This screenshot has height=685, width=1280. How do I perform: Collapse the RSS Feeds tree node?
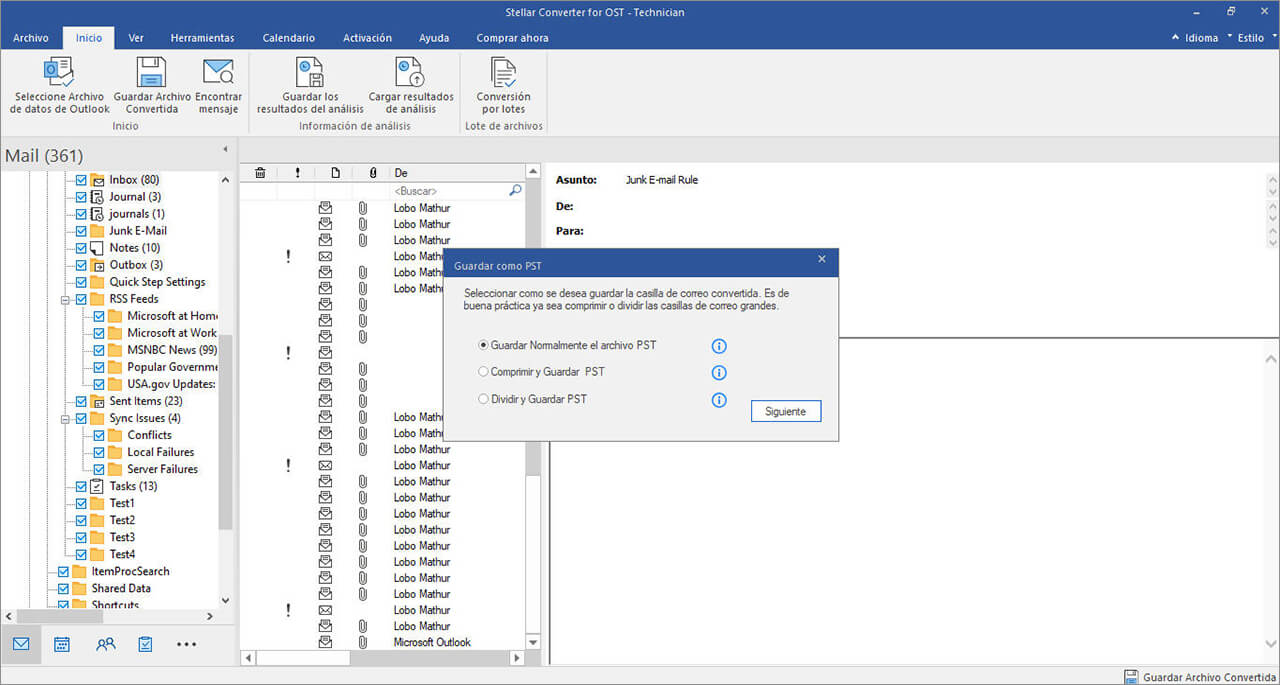tap(65, 299)
